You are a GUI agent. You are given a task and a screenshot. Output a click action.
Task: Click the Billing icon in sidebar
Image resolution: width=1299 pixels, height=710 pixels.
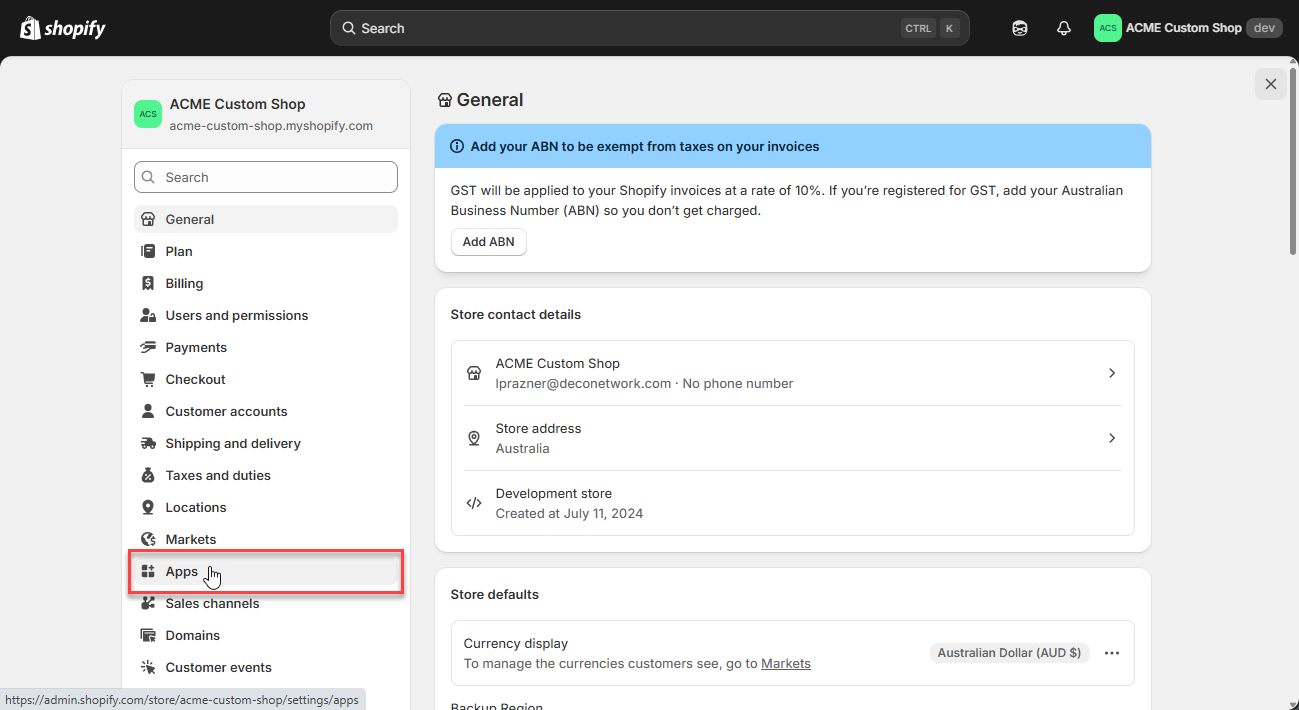point(148,283)
